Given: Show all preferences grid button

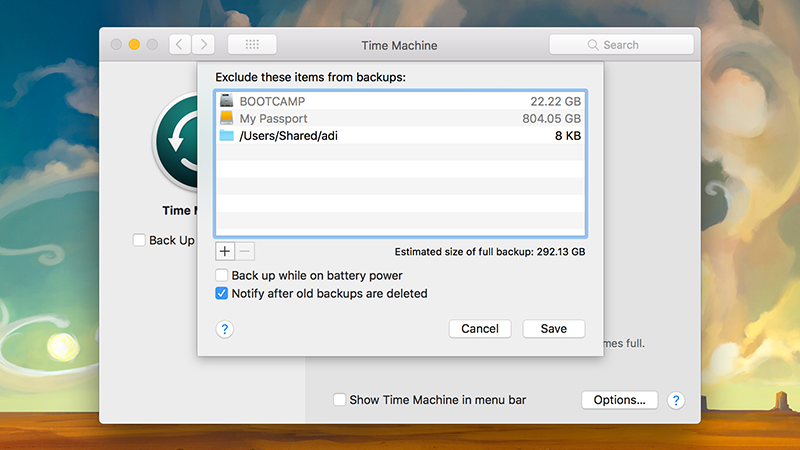Looking at the screenshot, I should click(252, 45).
